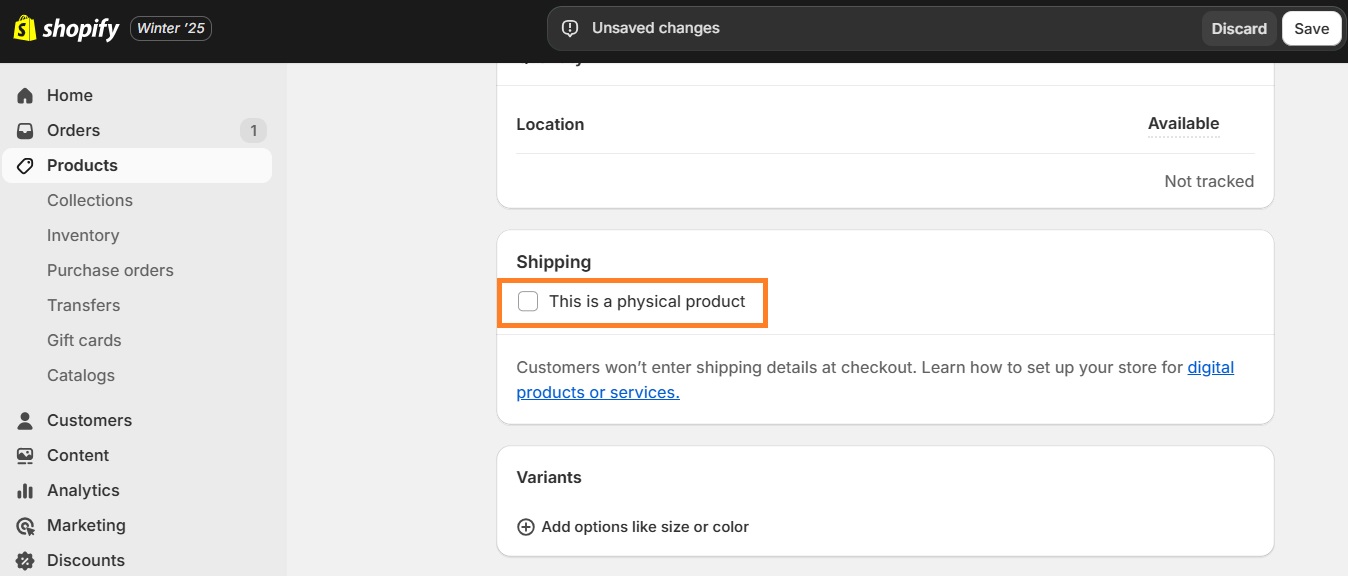This screenshot has height=576, width=1348.
Task: Toggle 'This is a physical product' off
Action: click(x=528, y=301)
